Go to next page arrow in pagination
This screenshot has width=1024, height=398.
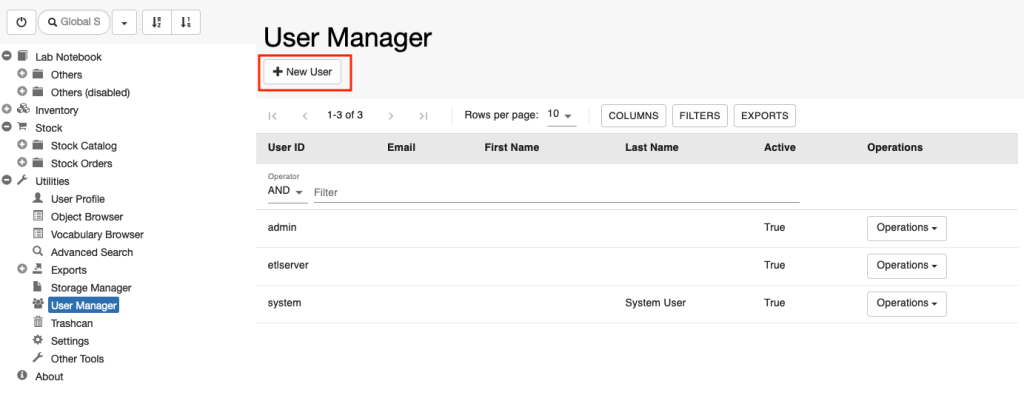pyautogui.click(x=391, y=116)
